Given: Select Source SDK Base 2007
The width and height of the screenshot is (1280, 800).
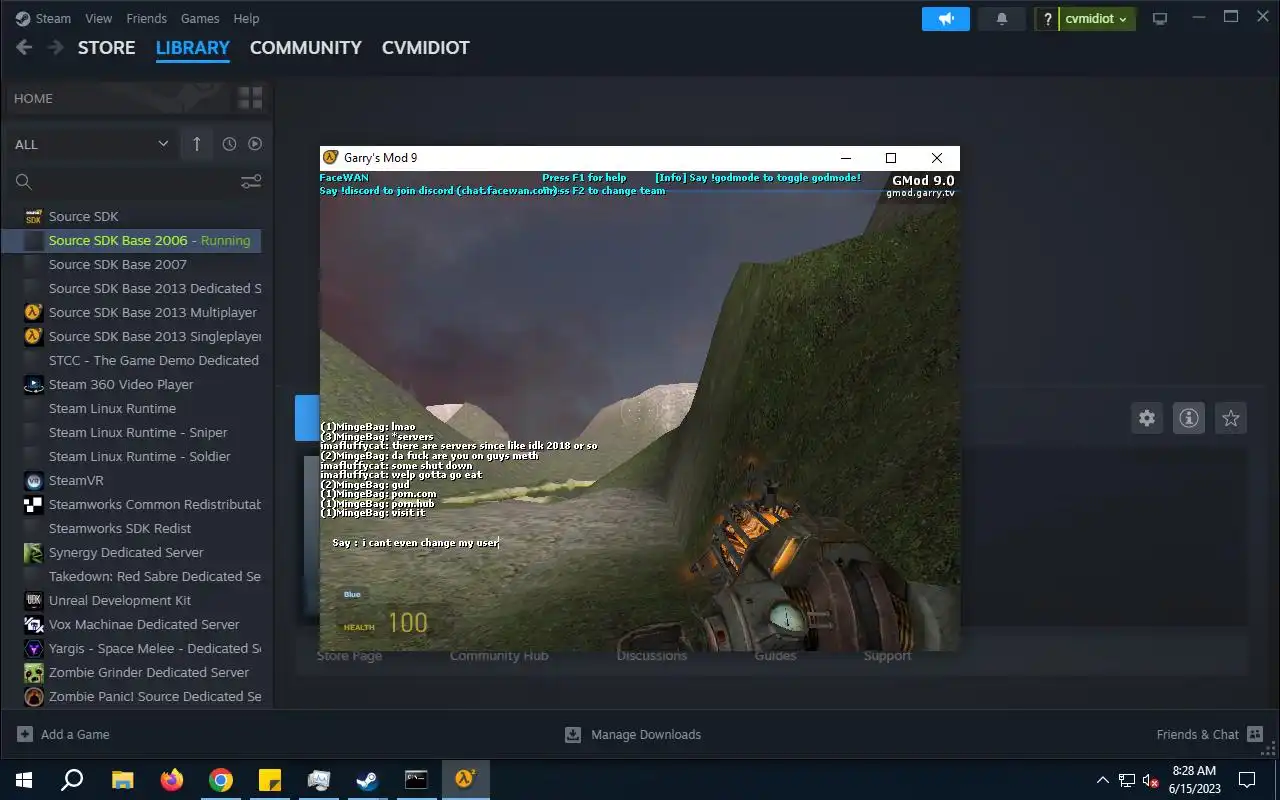Looking at the screenshot, I should pyautogui.click(x=132, y=264).
